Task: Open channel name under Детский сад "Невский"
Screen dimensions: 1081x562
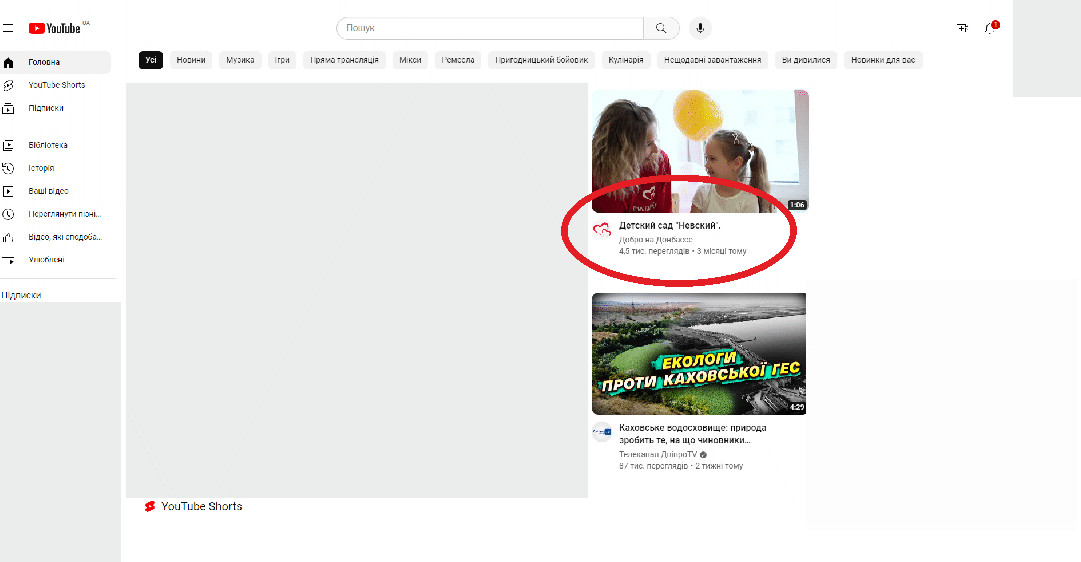Action: (656, 239)
